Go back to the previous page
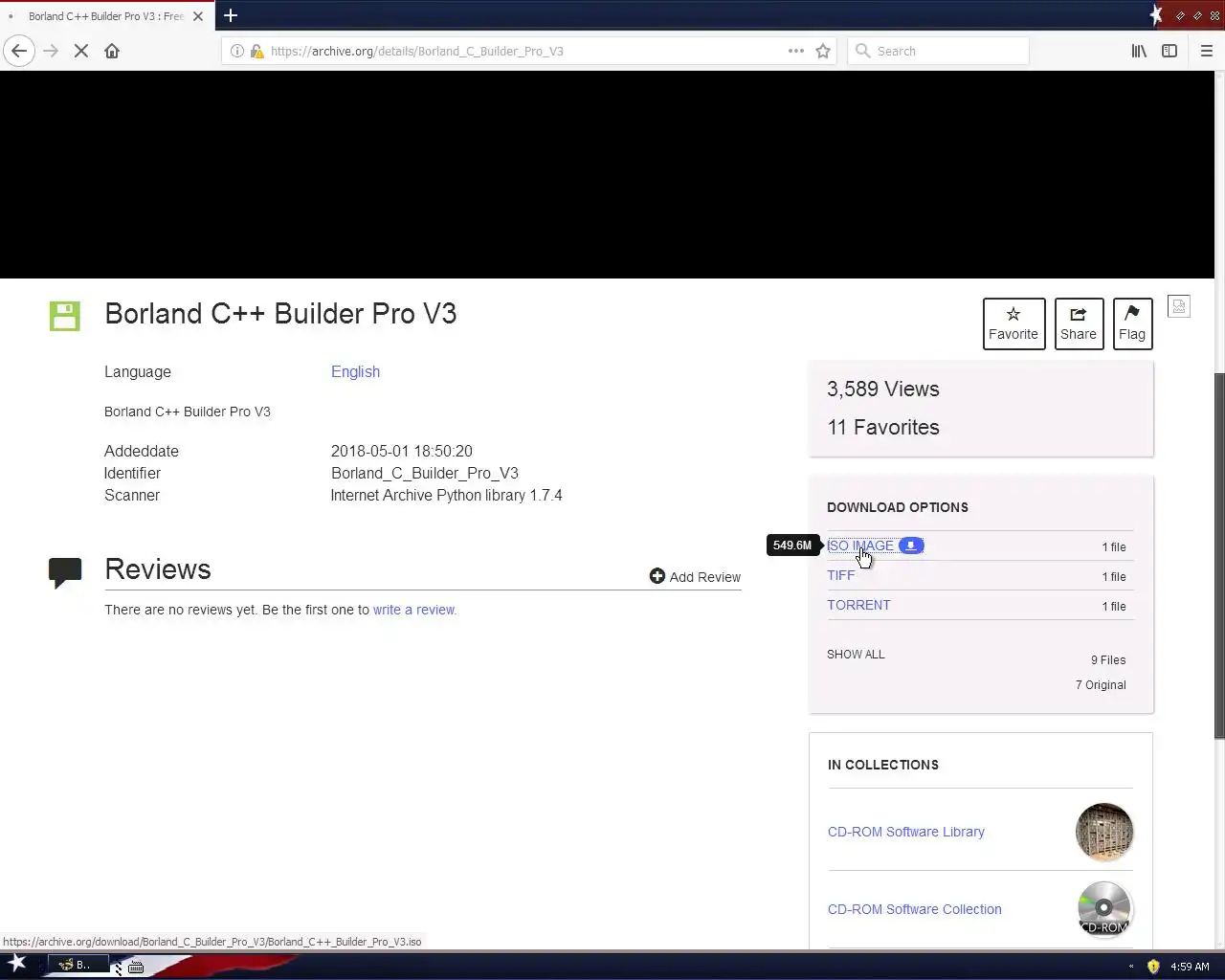Screen dimensions: 1225x980 [19, 51]
